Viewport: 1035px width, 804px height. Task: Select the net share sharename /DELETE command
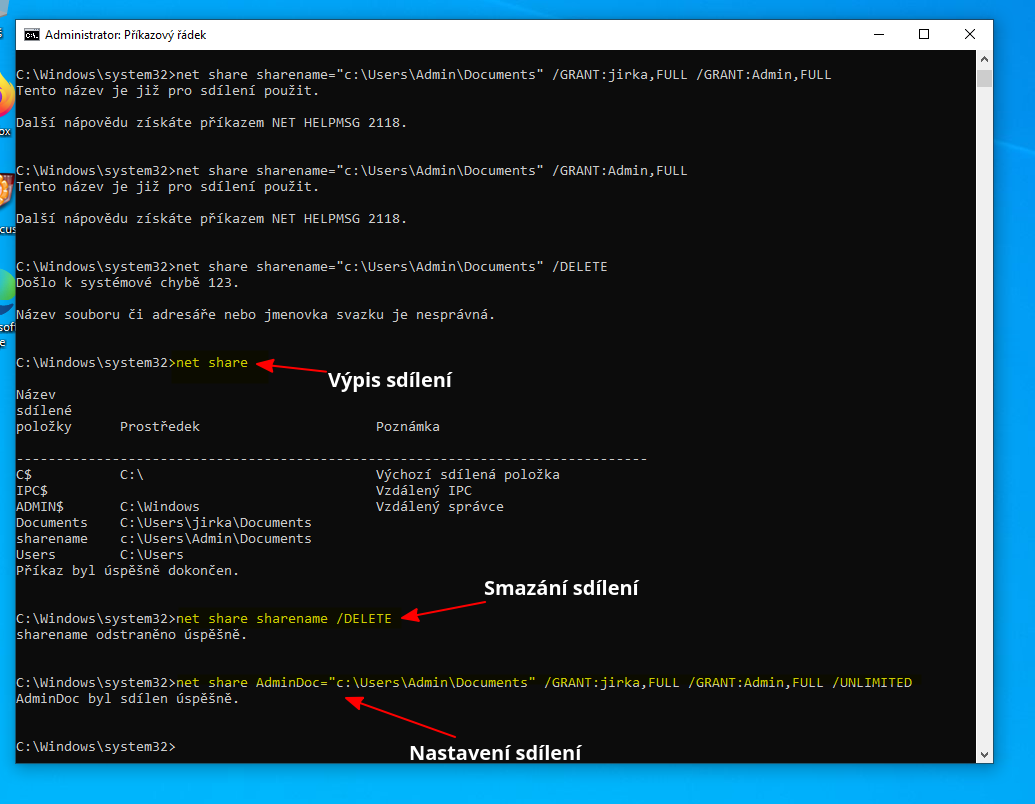pos(285,618)
